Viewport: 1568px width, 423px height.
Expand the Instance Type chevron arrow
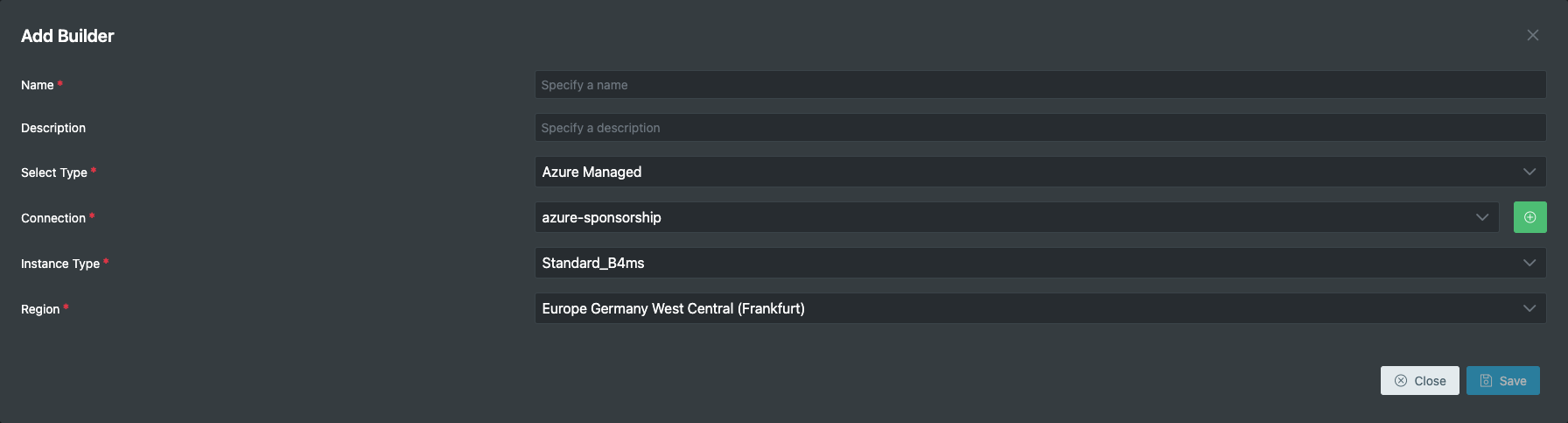[x=1529, y=263]
